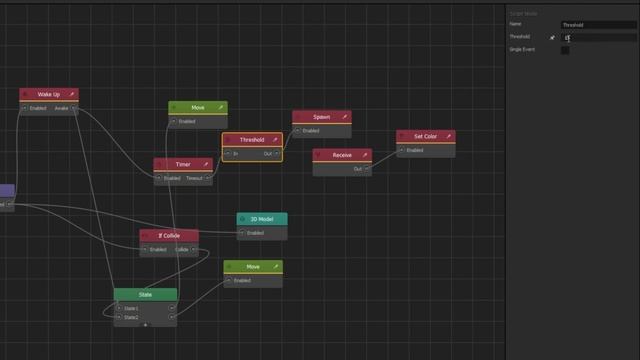Click the Out port on Receive node
Image resolution: width=640 pixels, height=360 pixels.
(367, 169)
